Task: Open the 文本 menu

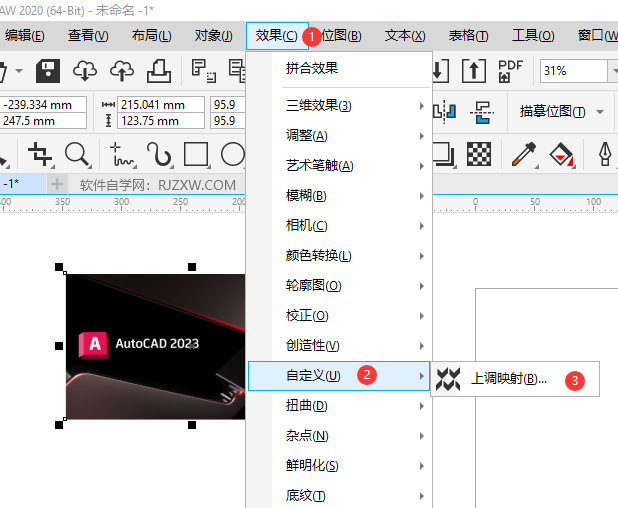Action: 405,36
